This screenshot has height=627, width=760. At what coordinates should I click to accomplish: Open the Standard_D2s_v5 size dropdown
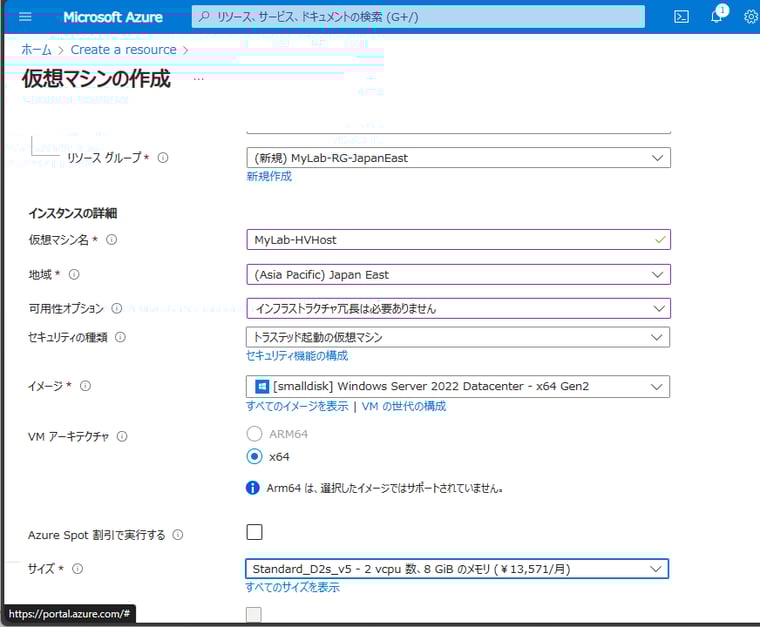point(457,568)
